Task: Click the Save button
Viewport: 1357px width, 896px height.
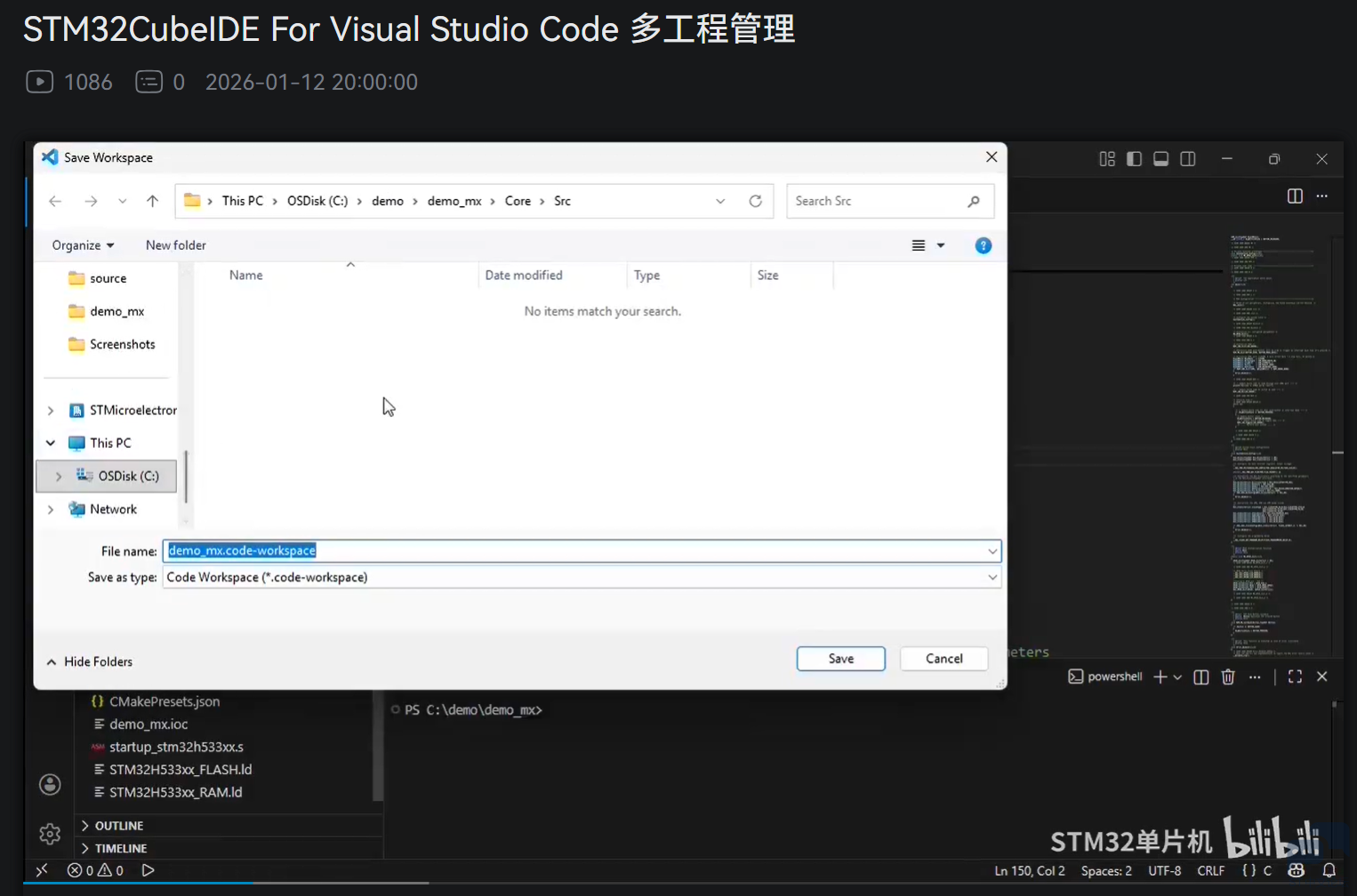Action: [x=840, y=659]
